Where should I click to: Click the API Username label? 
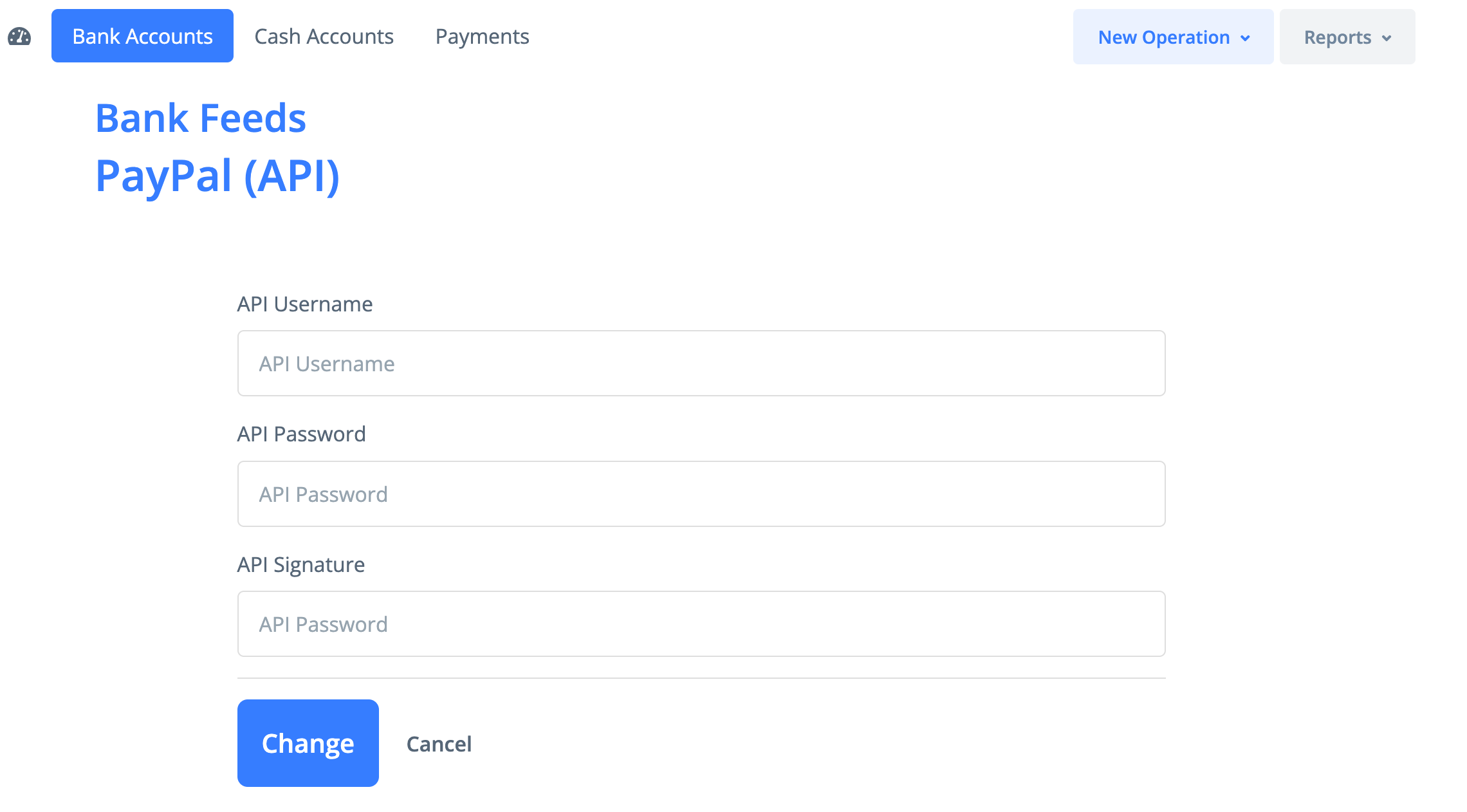pos(305,304)
